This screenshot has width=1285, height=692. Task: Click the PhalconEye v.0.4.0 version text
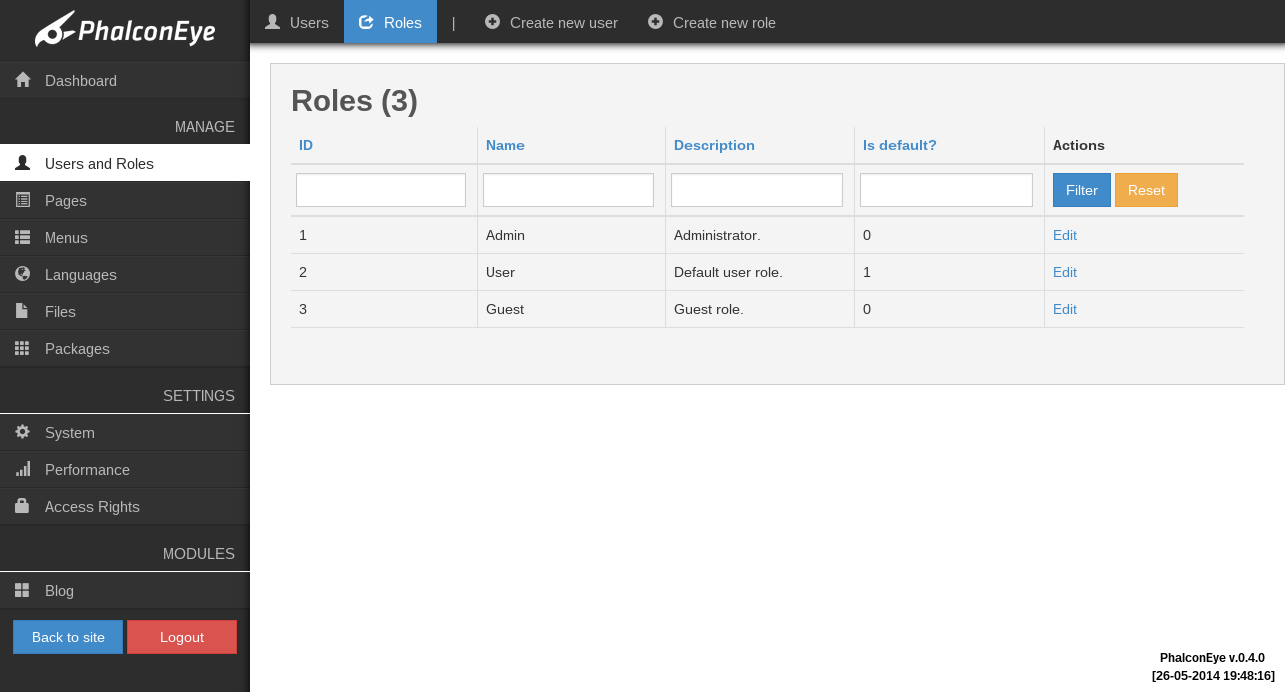tap(1212, 658)
